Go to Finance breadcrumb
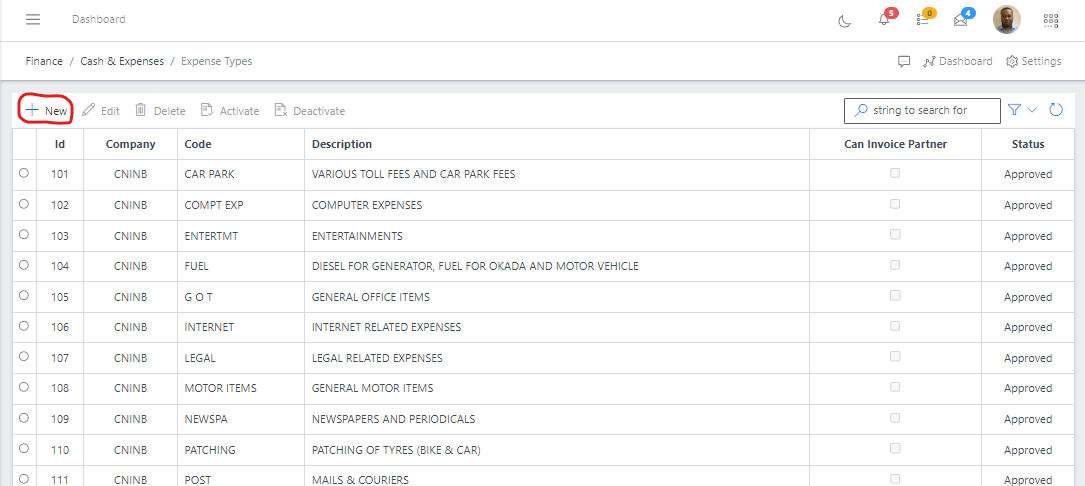Screen dimensions: 1085x486 click(44, 62)
